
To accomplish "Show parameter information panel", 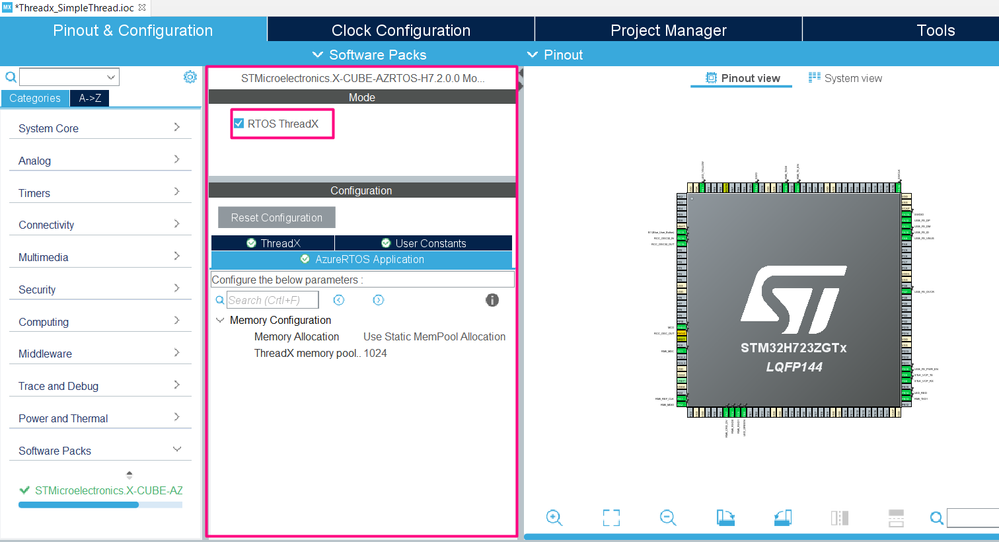I will [x=492, y=300].
